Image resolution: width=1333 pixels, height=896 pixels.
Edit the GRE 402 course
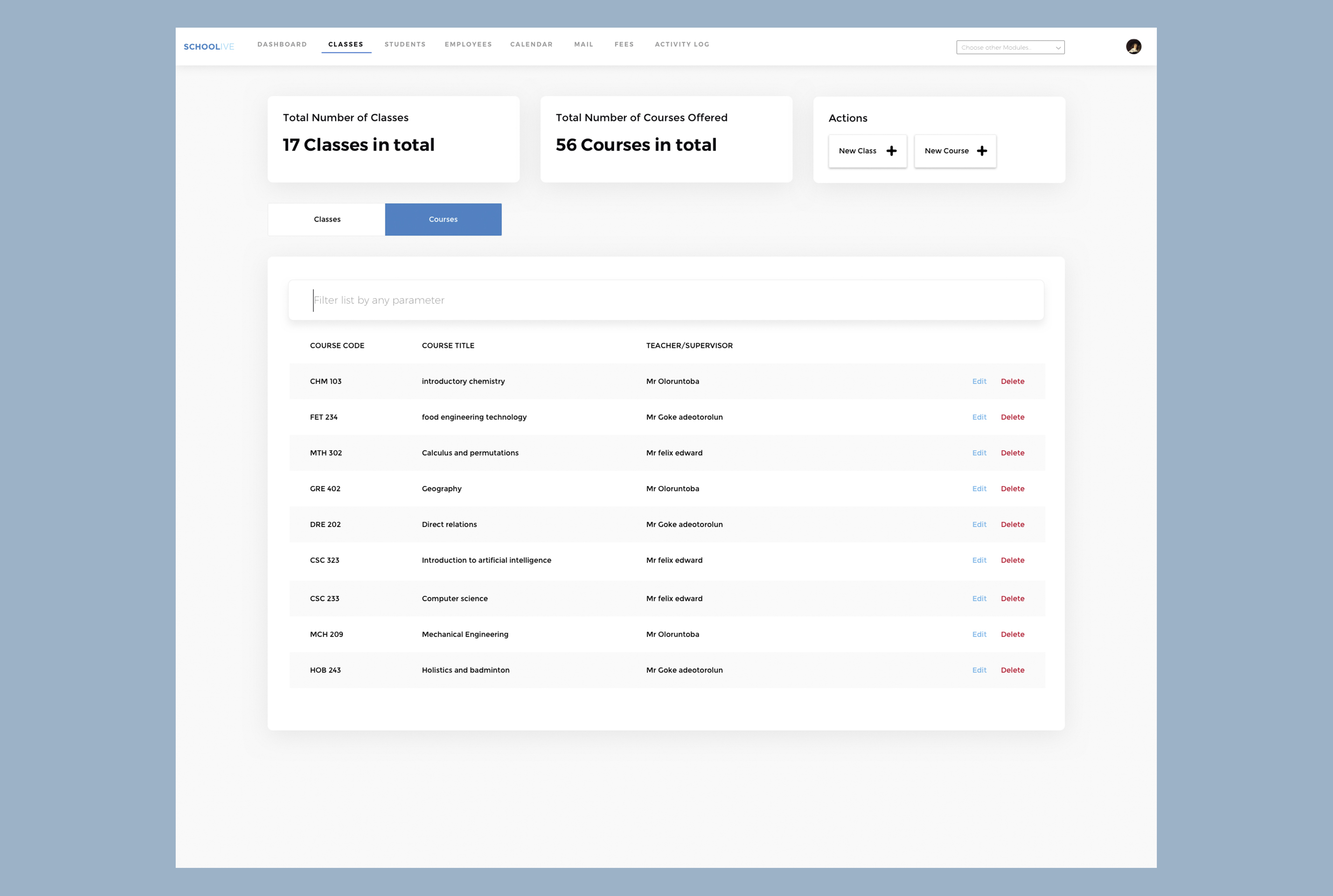(x=979, y=488)
